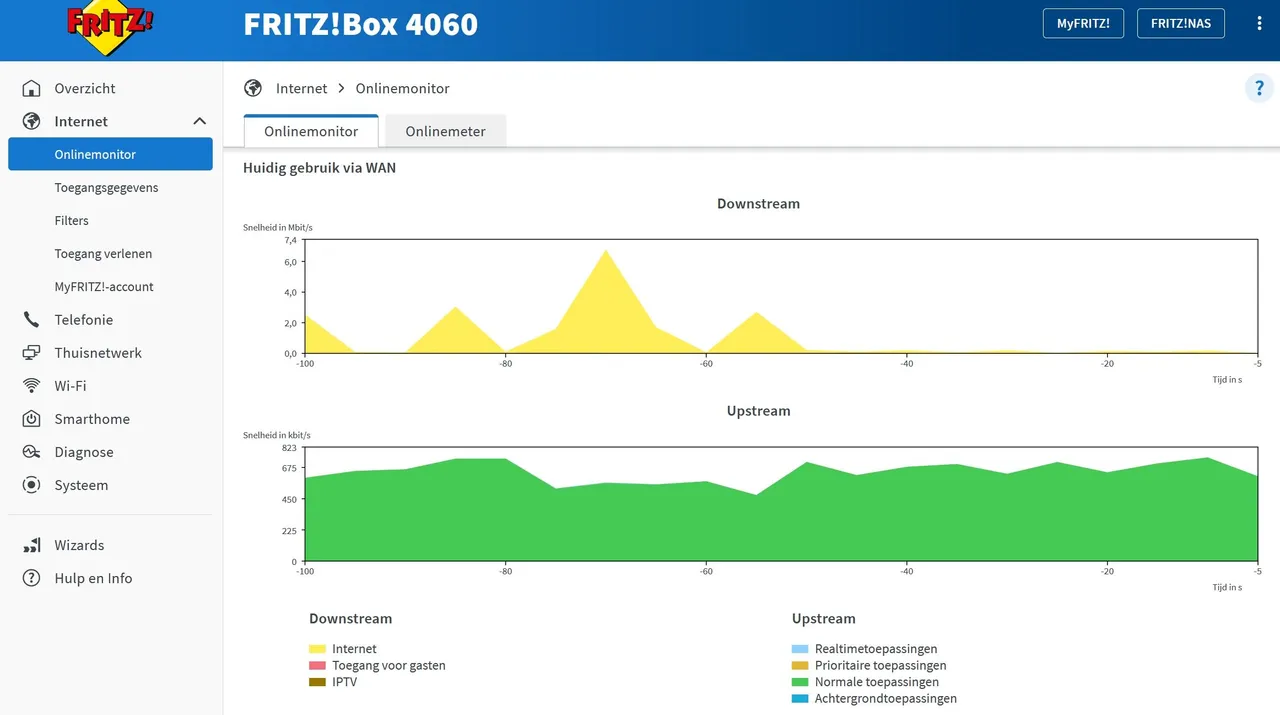Click the Toegang voor gasten legend label
Viewport: 1280px width, 715px height.
point(389,665)
